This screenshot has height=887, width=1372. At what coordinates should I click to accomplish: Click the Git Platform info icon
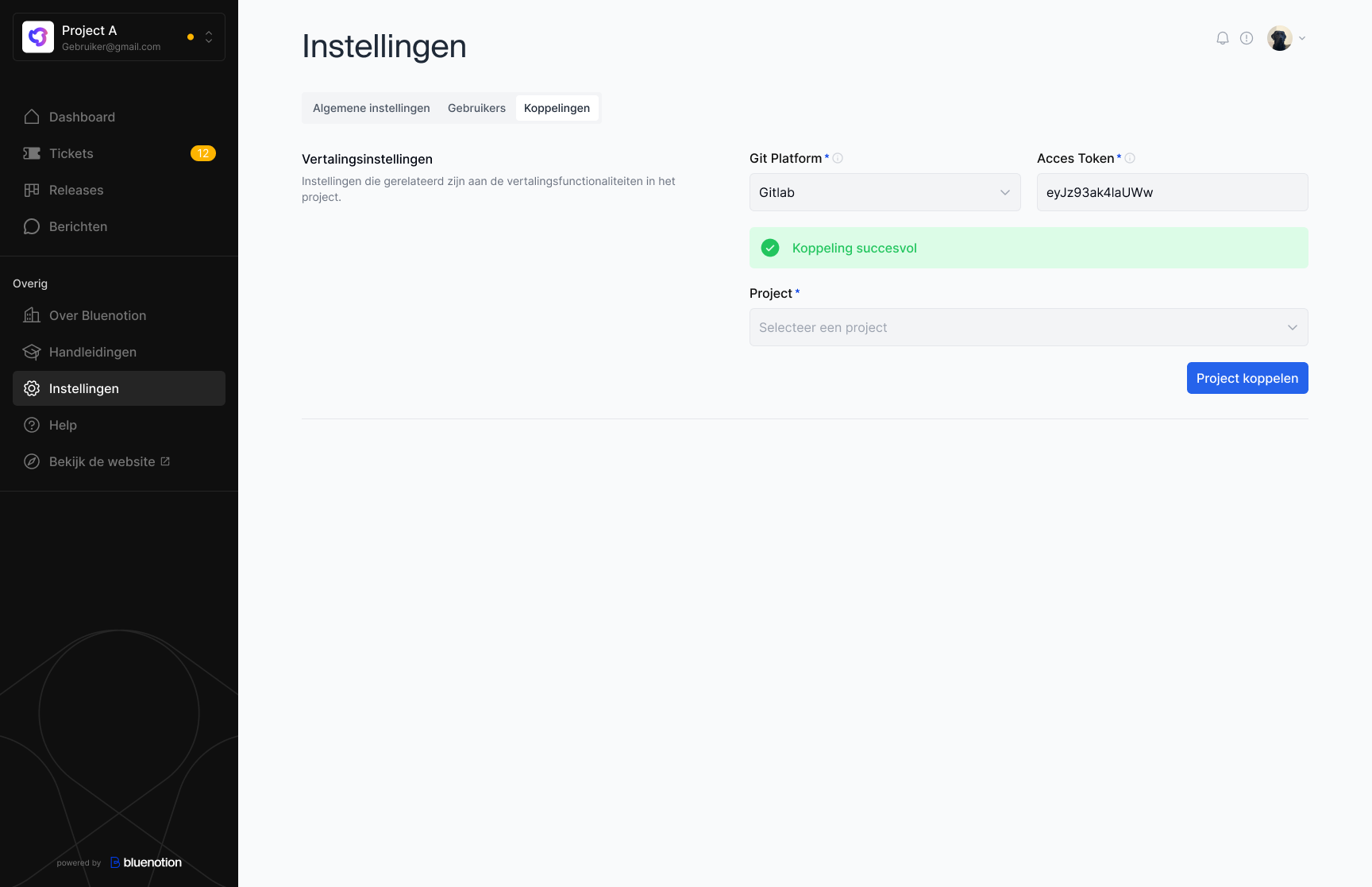pyautogui.click(x=838, y=158)
